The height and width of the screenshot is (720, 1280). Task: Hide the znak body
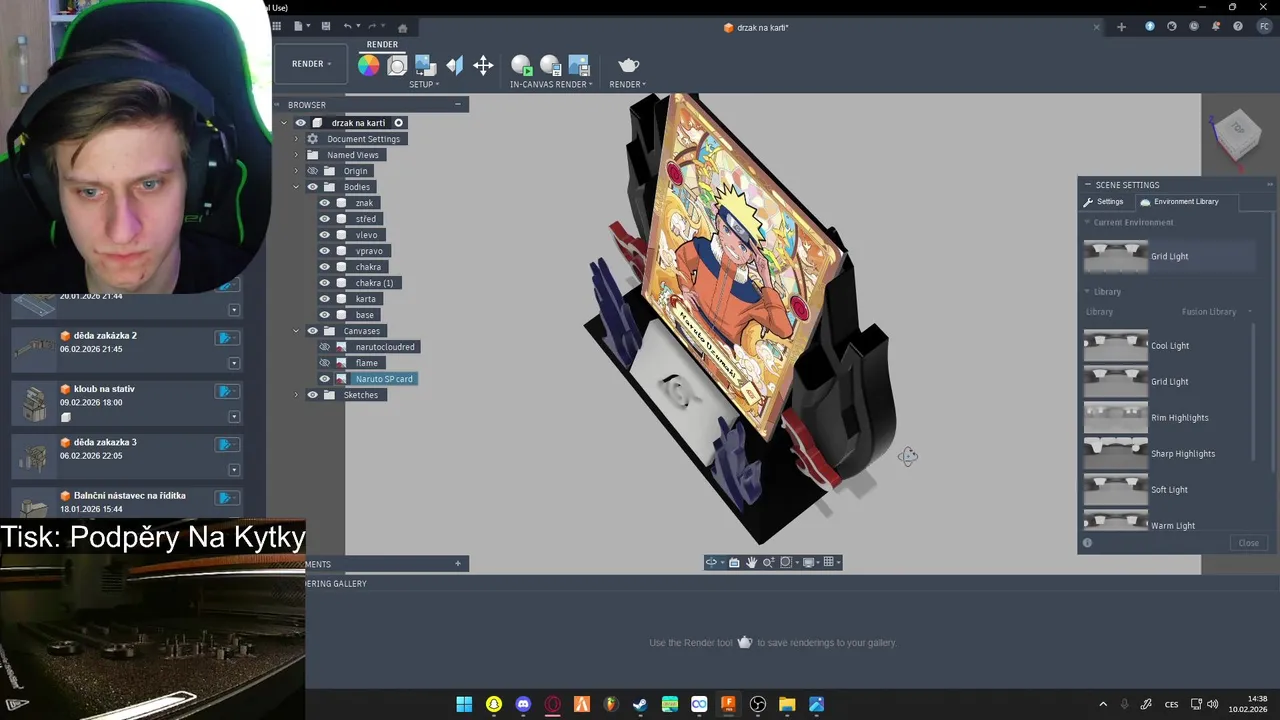point(324,203)
